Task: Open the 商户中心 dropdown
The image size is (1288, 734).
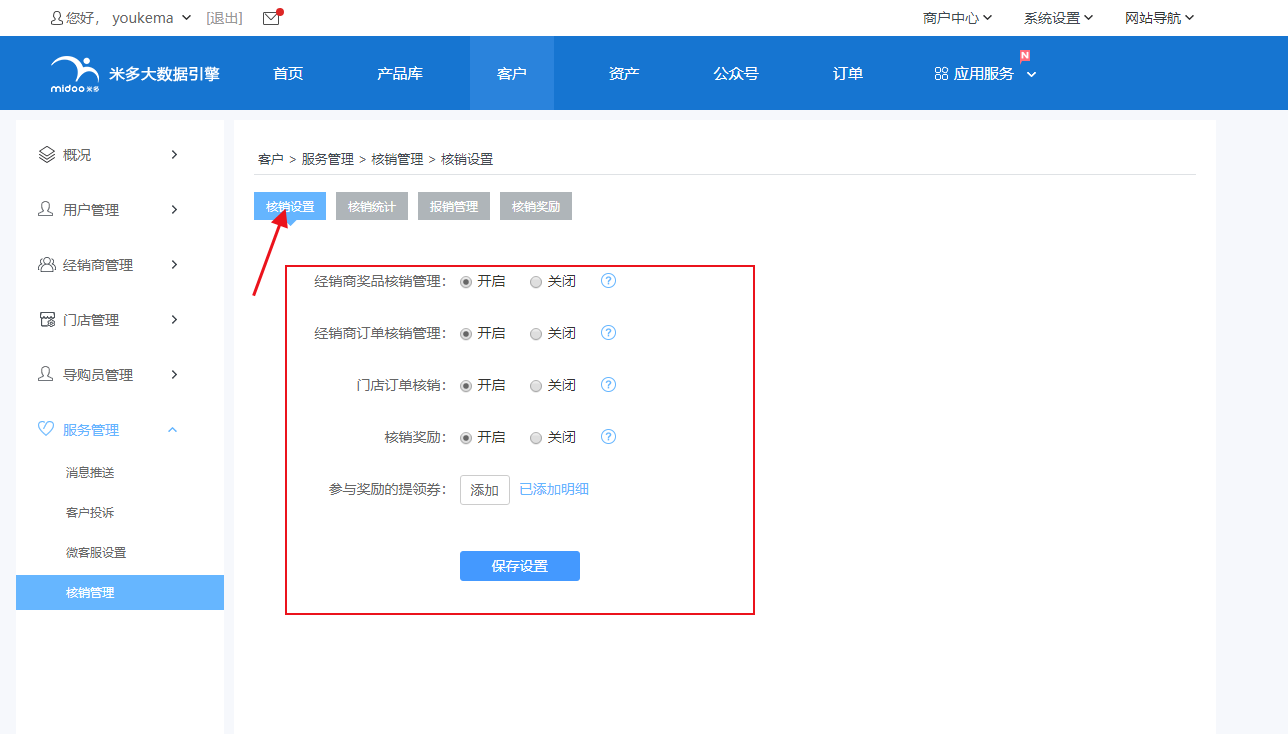Action: (957, 18)
